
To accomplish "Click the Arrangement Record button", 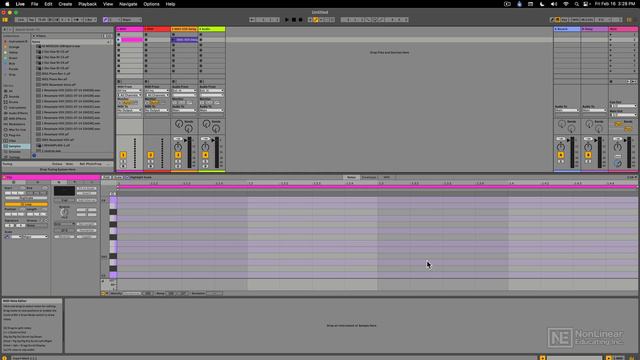I will point(300,20).
